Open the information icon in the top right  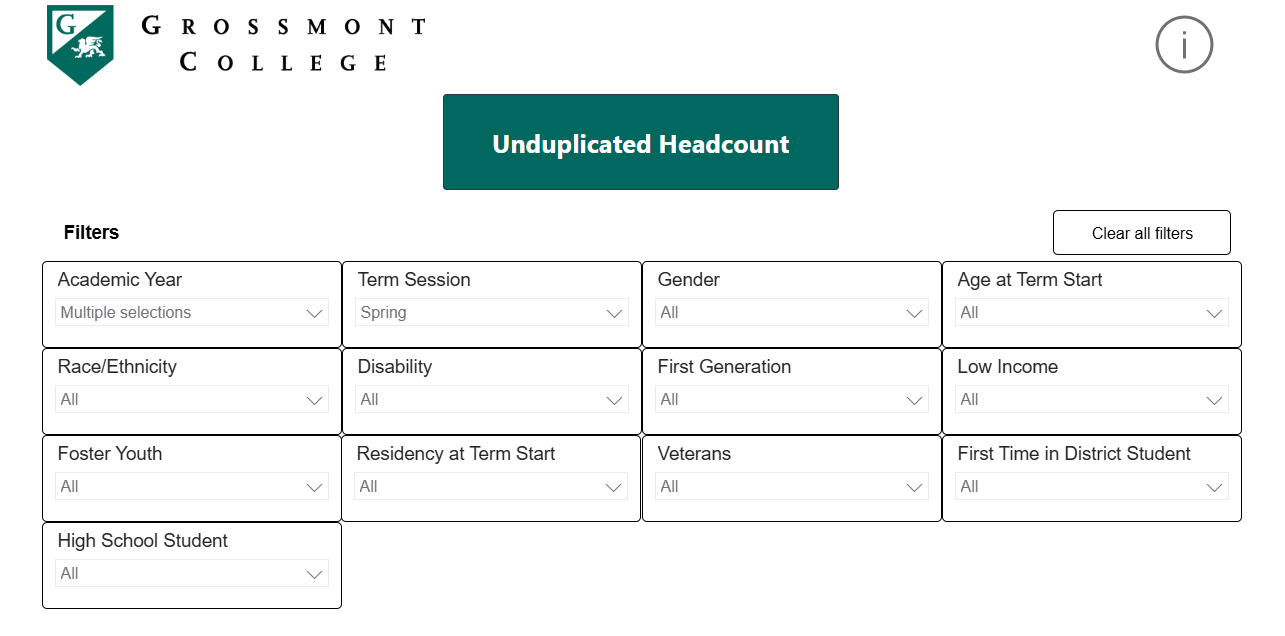tap(1184, 44)
